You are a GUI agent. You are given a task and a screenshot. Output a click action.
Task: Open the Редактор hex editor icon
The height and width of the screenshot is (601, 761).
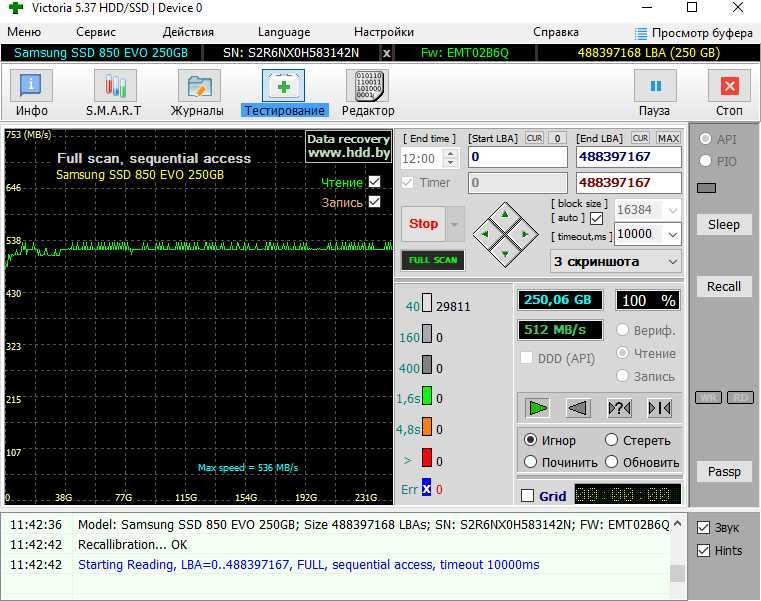pyautogui.click(x=367, y=87)
